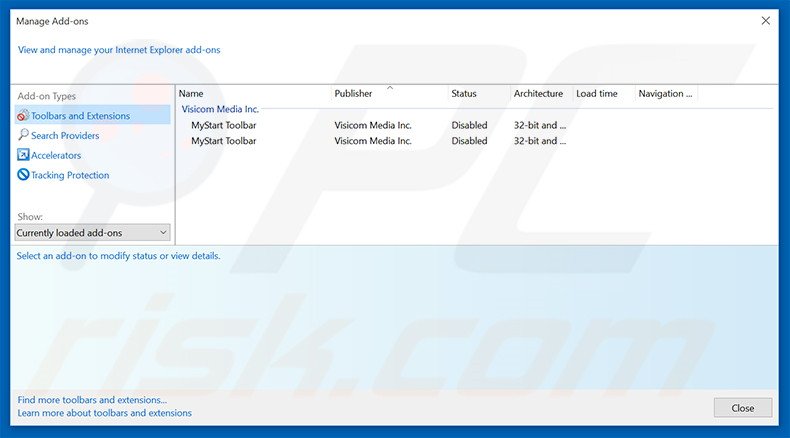Click the Close button

click(743, 408)
